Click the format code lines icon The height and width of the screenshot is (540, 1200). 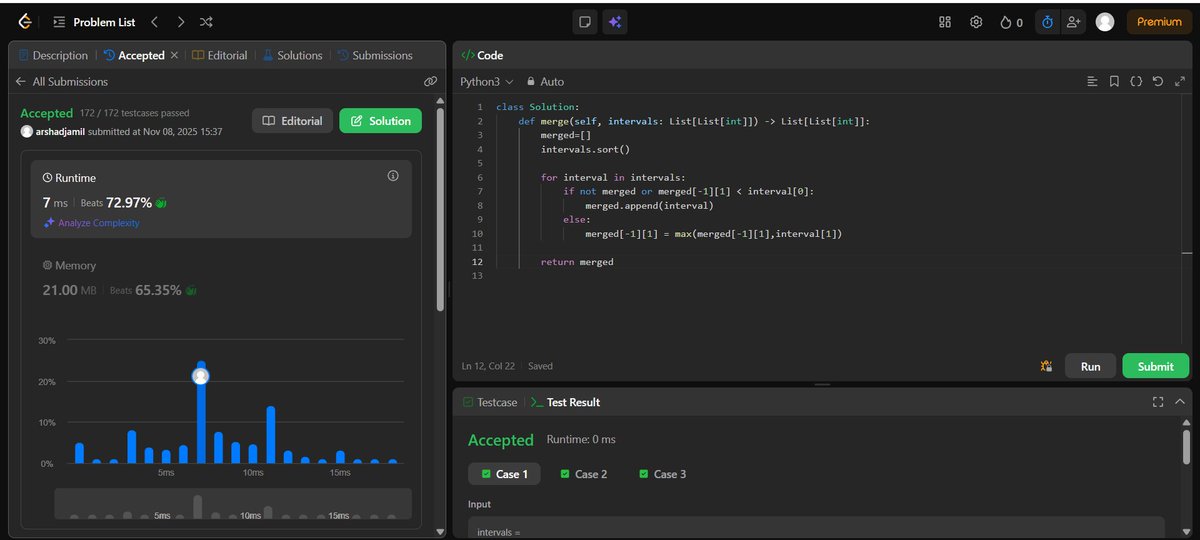[1092, 82]
